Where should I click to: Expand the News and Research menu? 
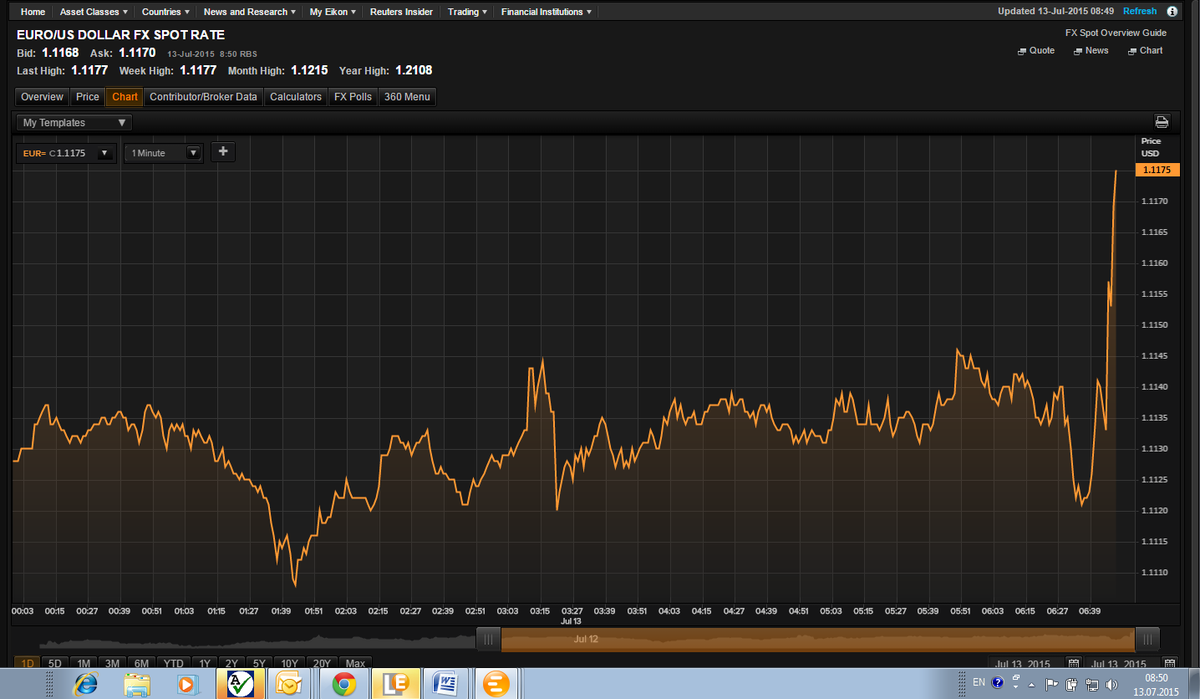[250, 12]
